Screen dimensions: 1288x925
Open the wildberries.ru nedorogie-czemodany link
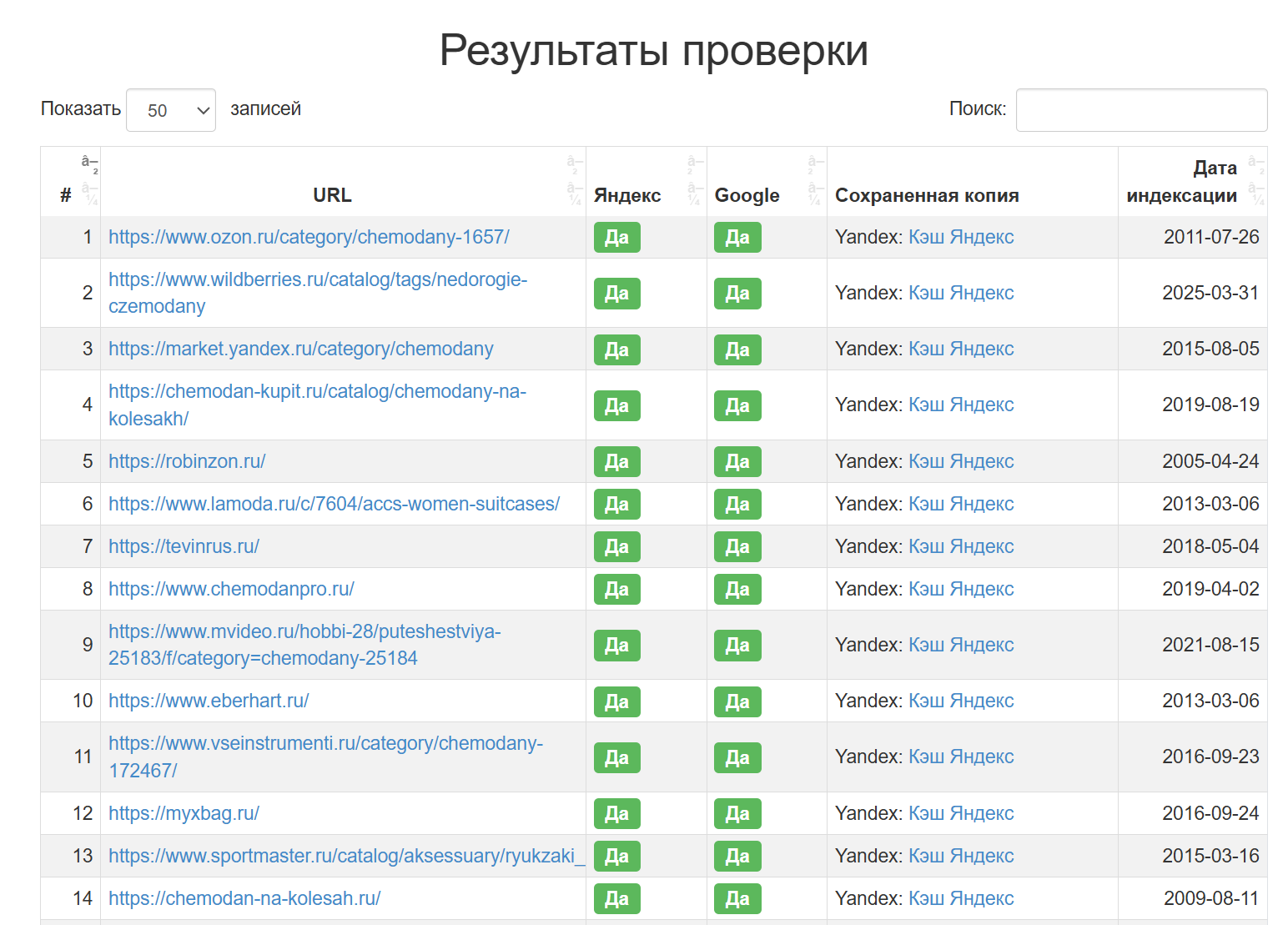[x=318, y=293]
